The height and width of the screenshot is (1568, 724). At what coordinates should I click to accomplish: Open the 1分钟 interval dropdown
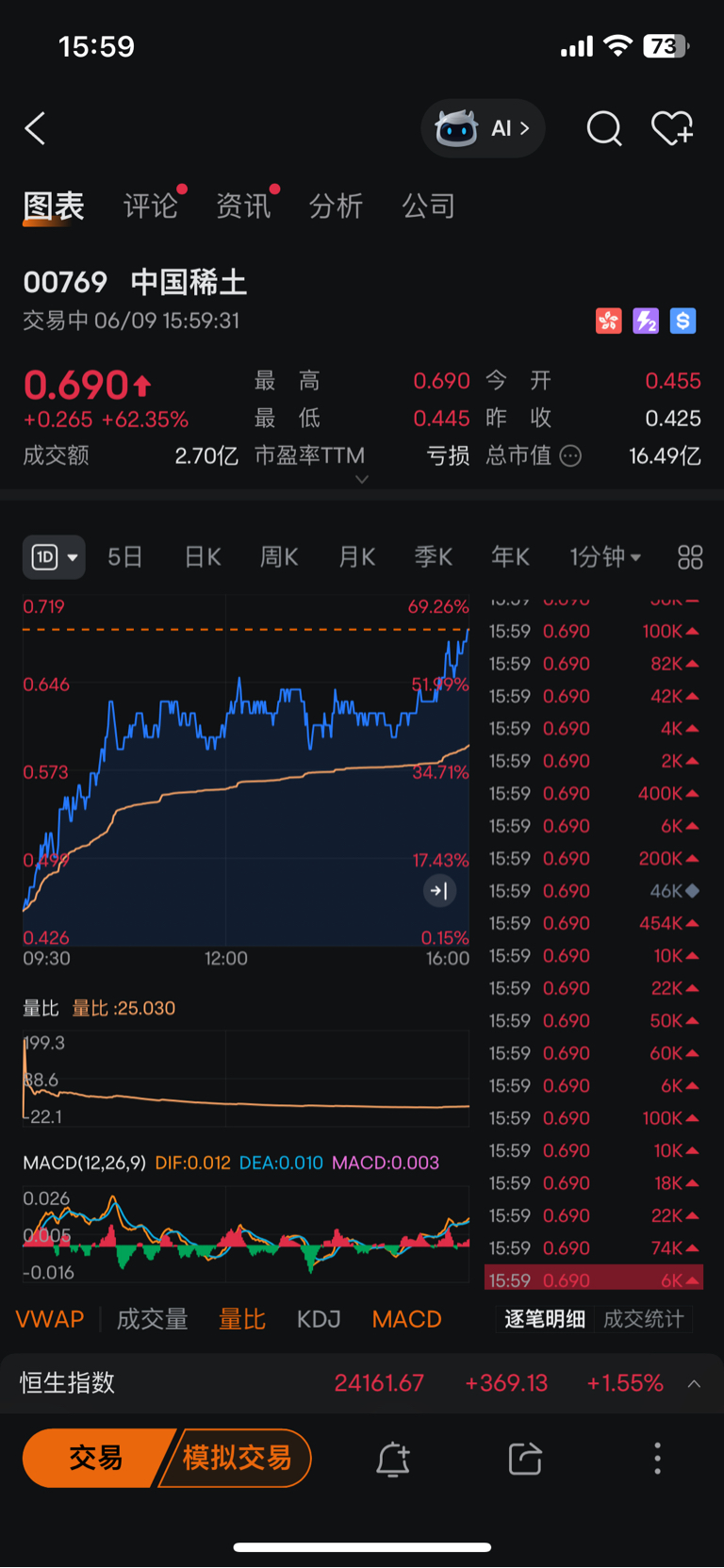(x=605, y=557)
